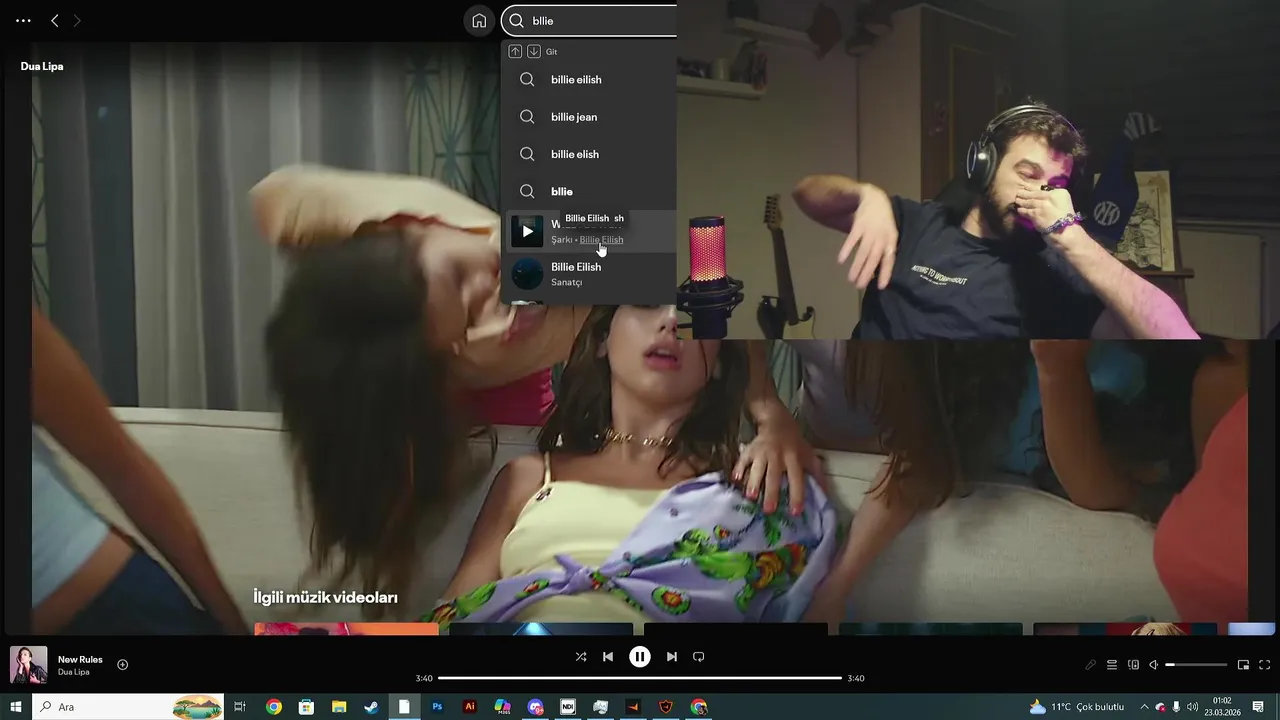Skip to the next track
Image resolution: width=1280 pixels, height=720 pixels.
click(672, 657)
